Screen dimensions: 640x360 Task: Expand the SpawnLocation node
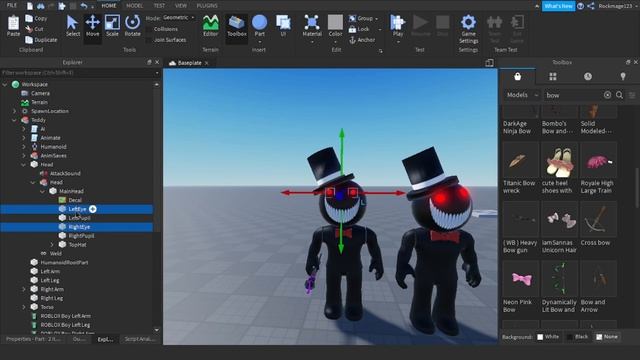pyautogui.click(x=14, y=111)
